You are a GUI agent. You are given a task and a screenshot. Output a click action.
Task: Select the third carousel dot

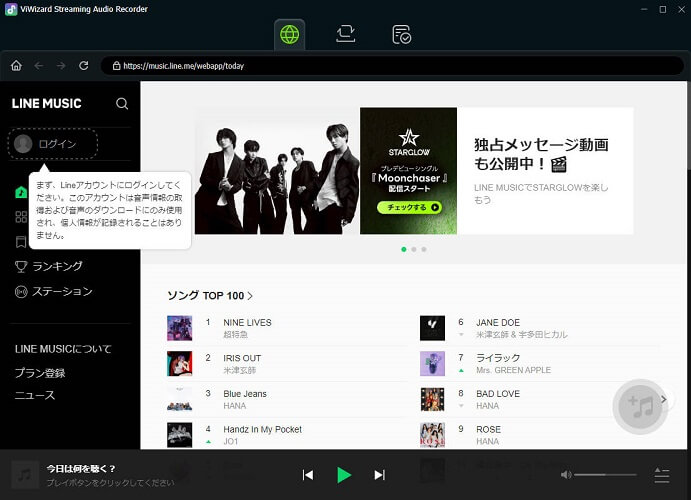[424, 249]
